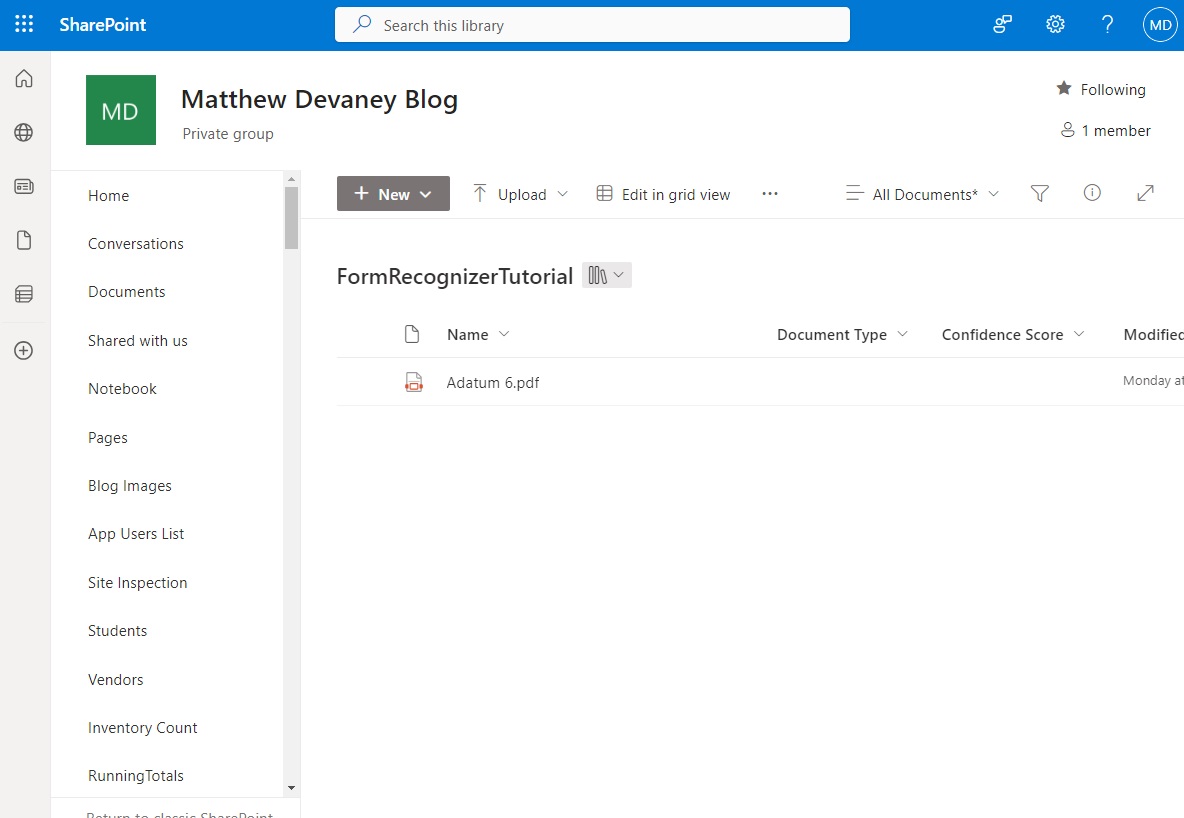Open the Adatum 6.pdf file
The width and height of the screenshot is (1184, 818).
[493, 382]
